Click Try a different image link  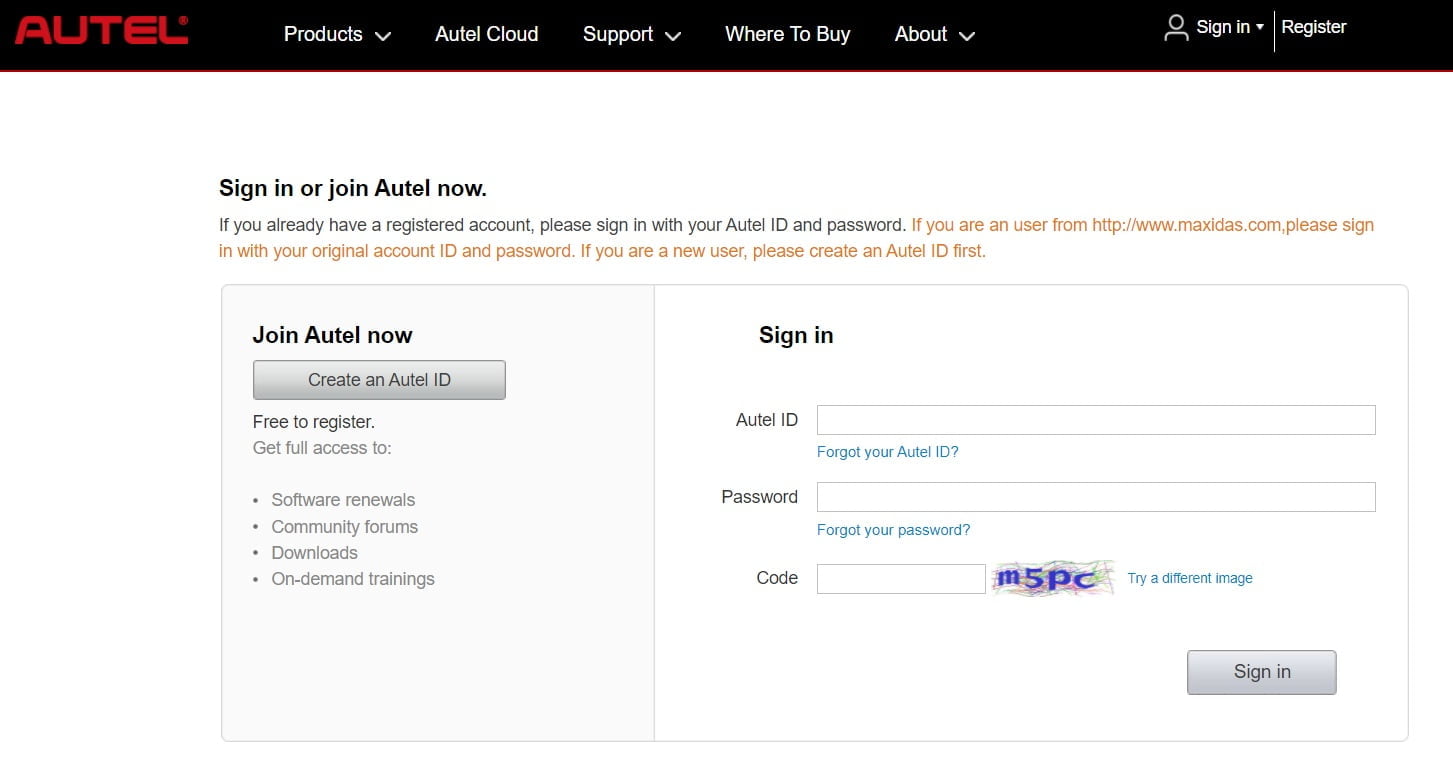1190,578
